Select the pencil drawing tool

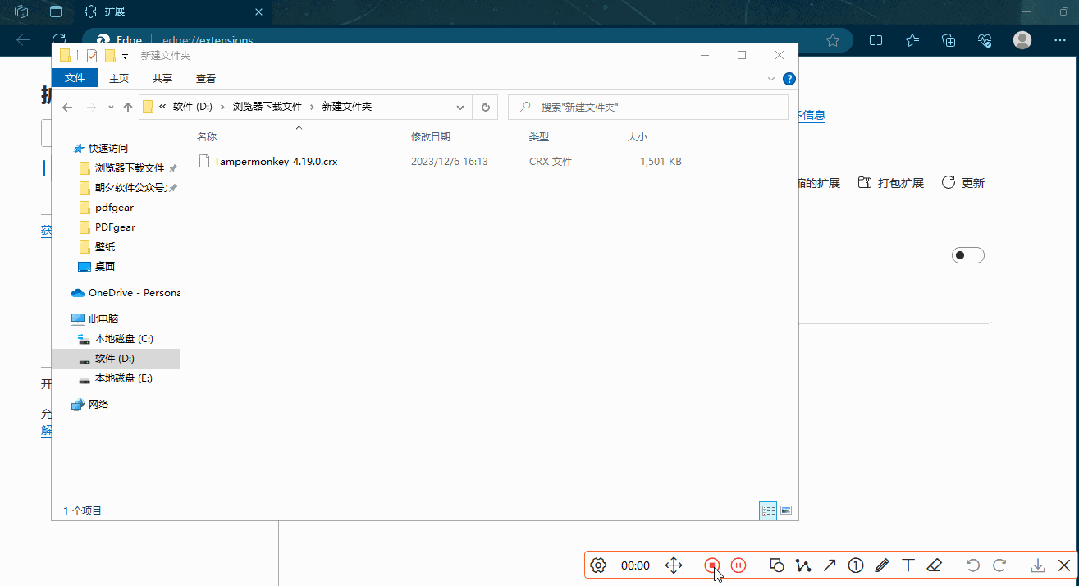[x=882, y=565]
